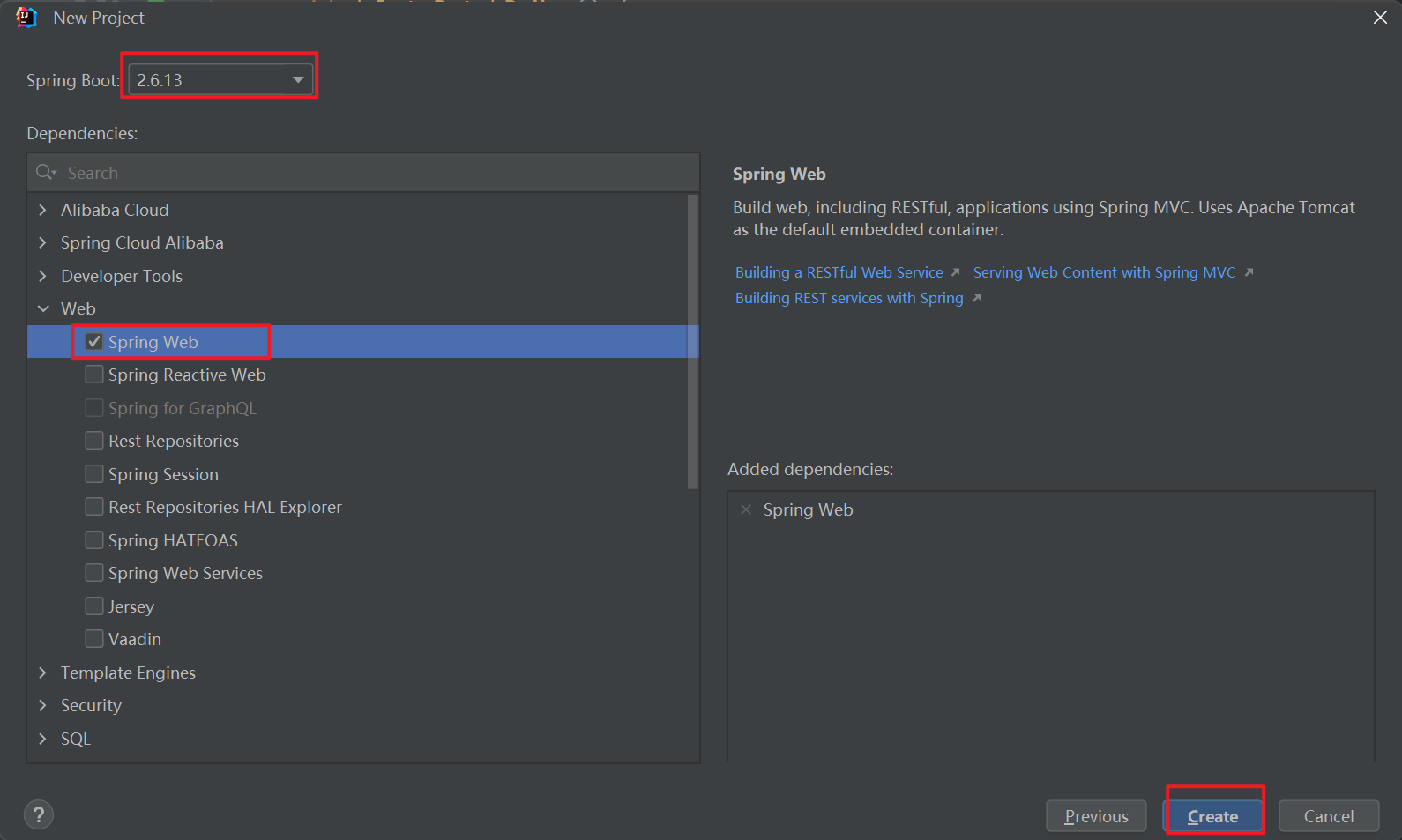Image resolution: width=1402 pixels, height=840 pixels.
Task: Open the help question mark button
Action: 39,814
